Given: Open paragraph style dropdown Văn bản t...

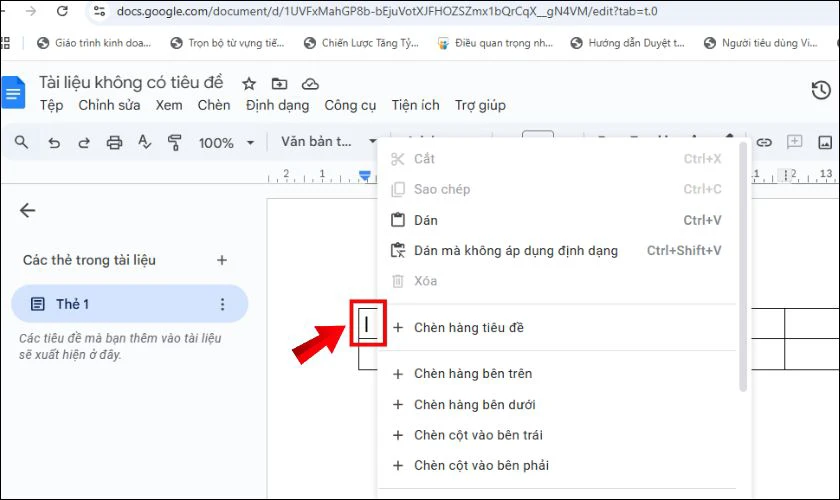Looking at the screenshot, I should point(328,141).
